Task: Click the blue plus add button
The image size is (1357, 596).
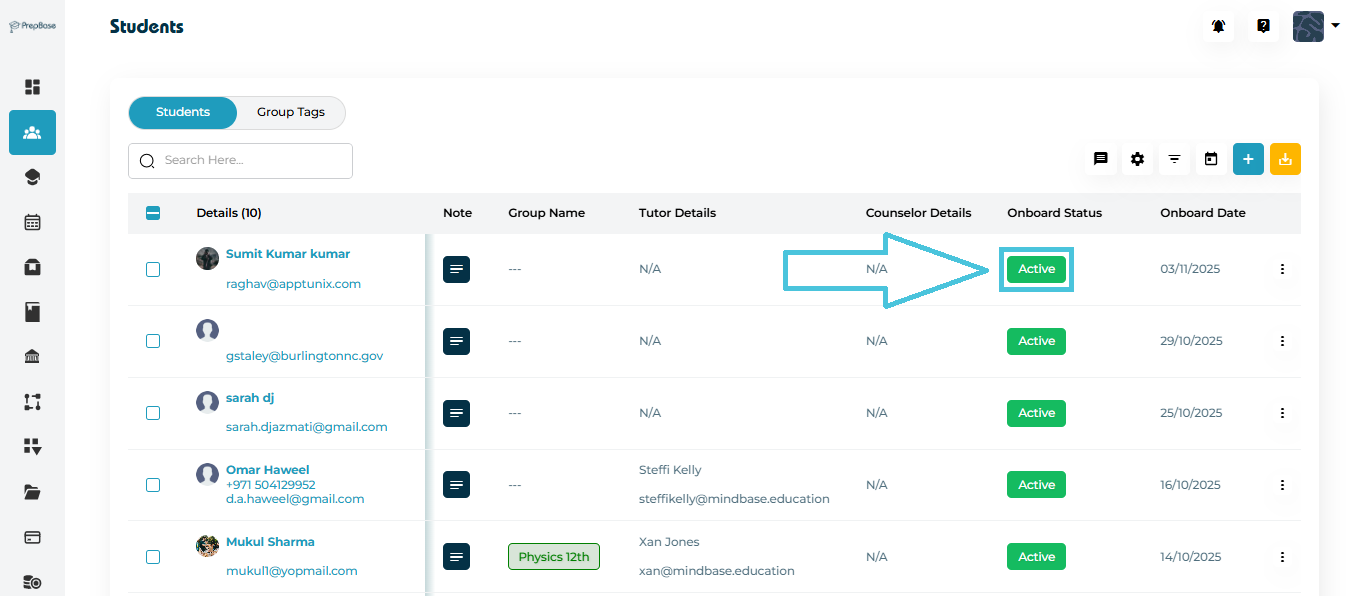Action: 1248,159
